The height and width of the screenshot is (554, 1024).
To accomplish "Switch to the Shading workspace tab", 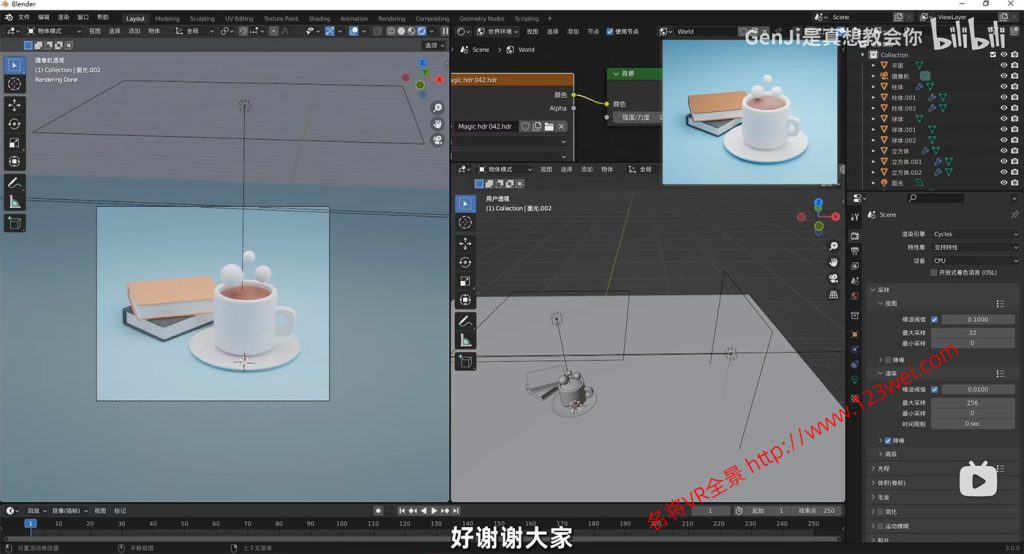I will coord(318,18).
